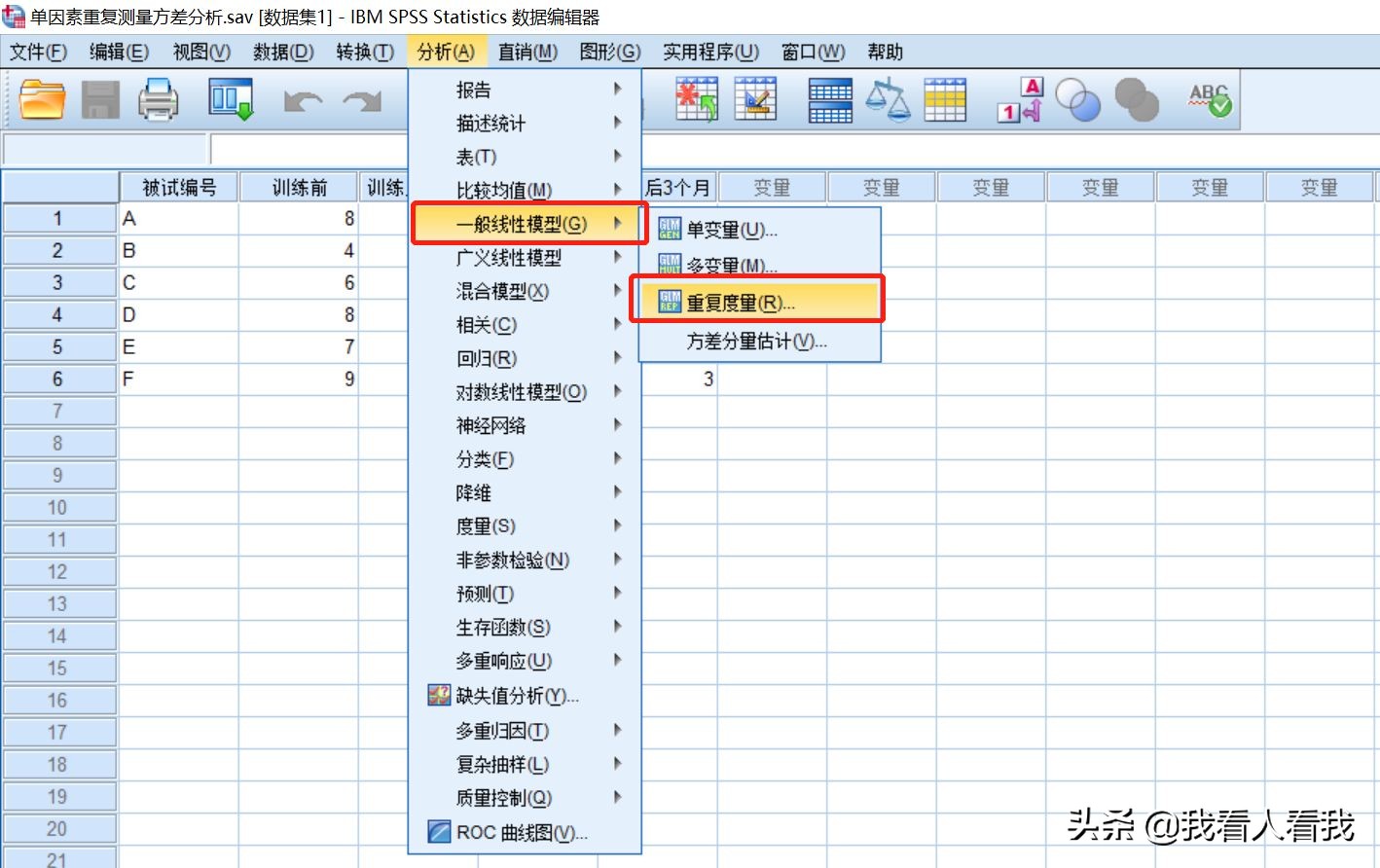
Task: Open the 视图(V) menu
Action: (201, 52)
